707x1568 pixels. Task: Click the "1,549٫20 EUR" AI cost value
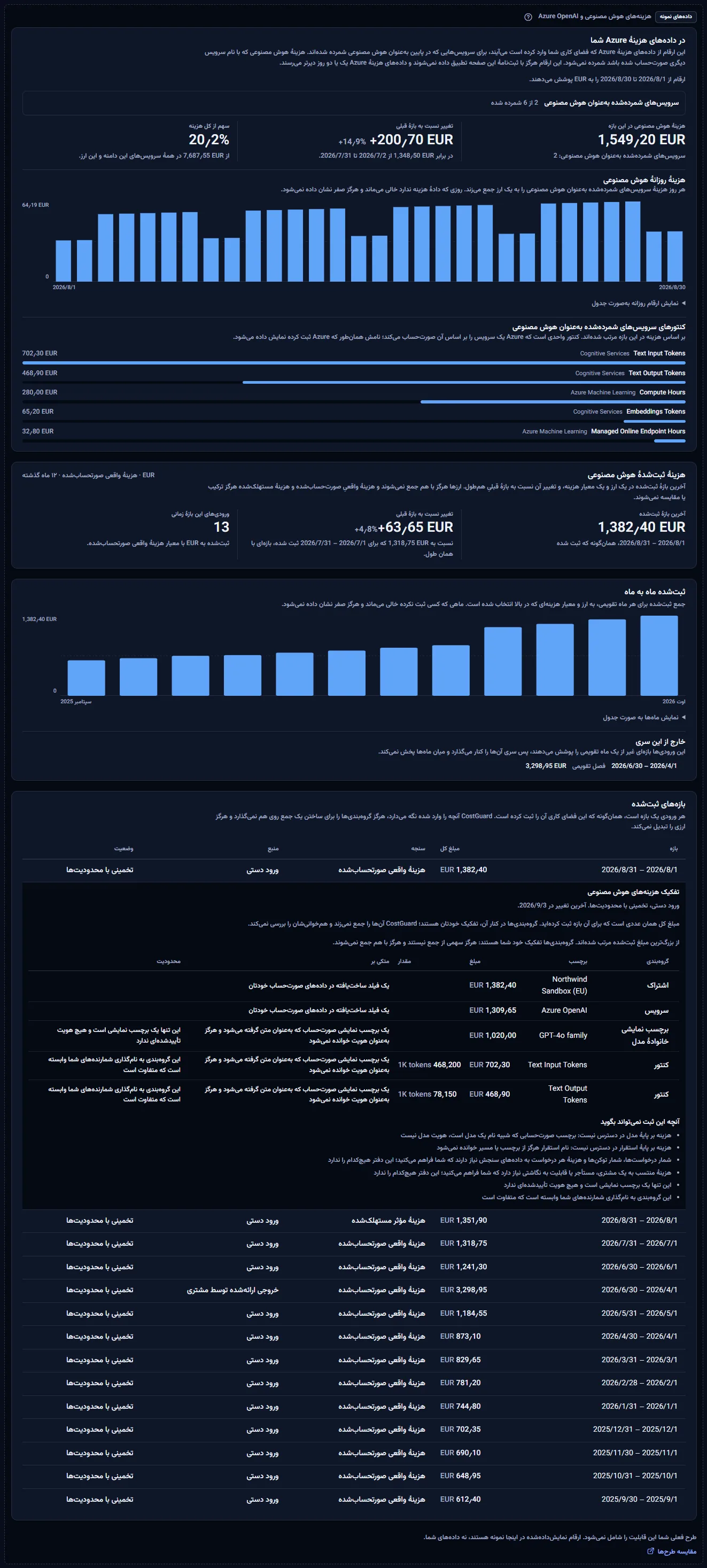pyautogui.click(x=641, y=140)
